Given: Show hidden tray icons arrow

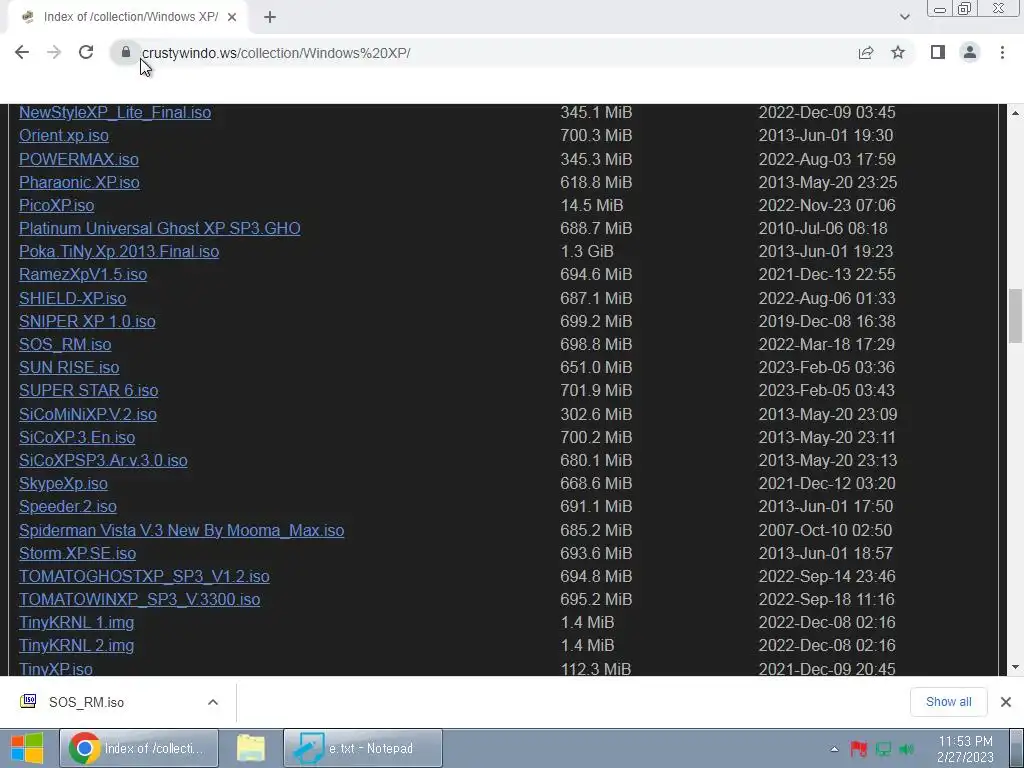Looking at the screenshot, I should coord(835,748).
